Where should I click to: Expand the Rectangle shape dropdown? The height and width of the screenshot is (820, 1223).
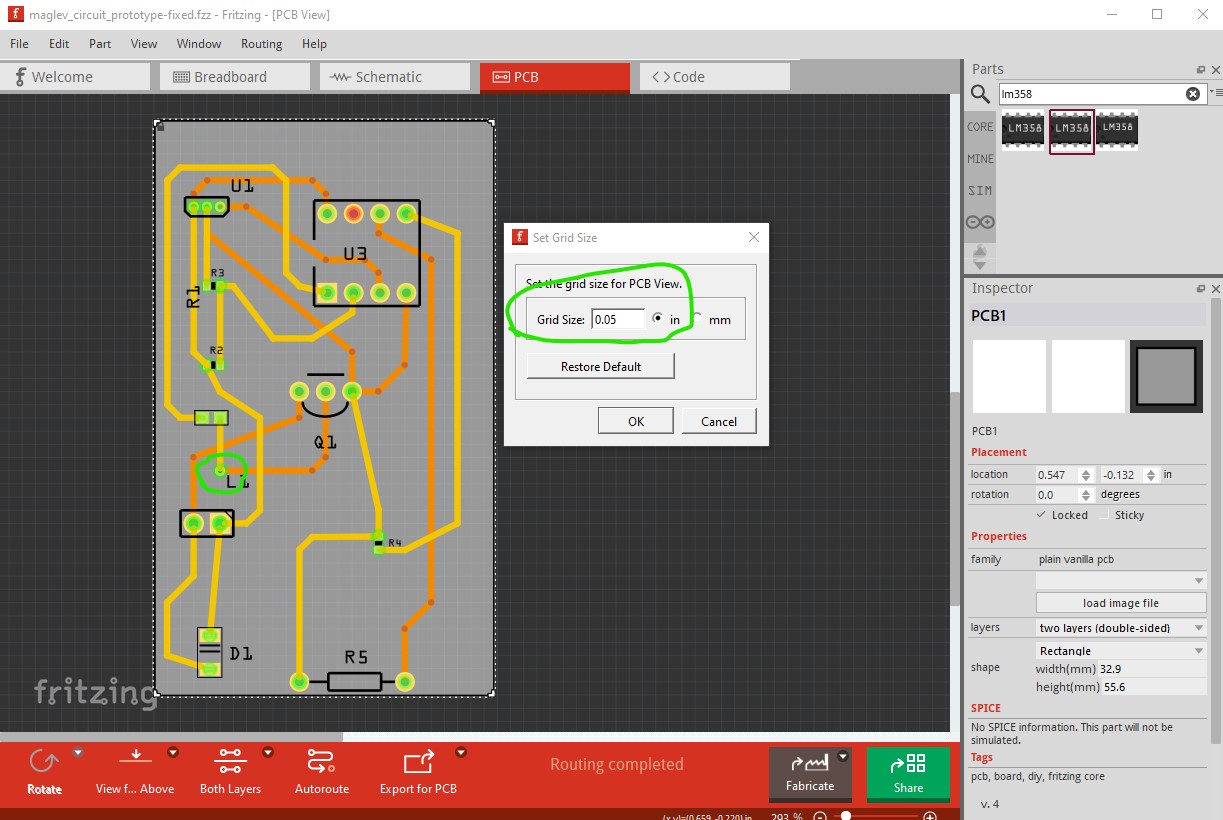pos(1122,651)
